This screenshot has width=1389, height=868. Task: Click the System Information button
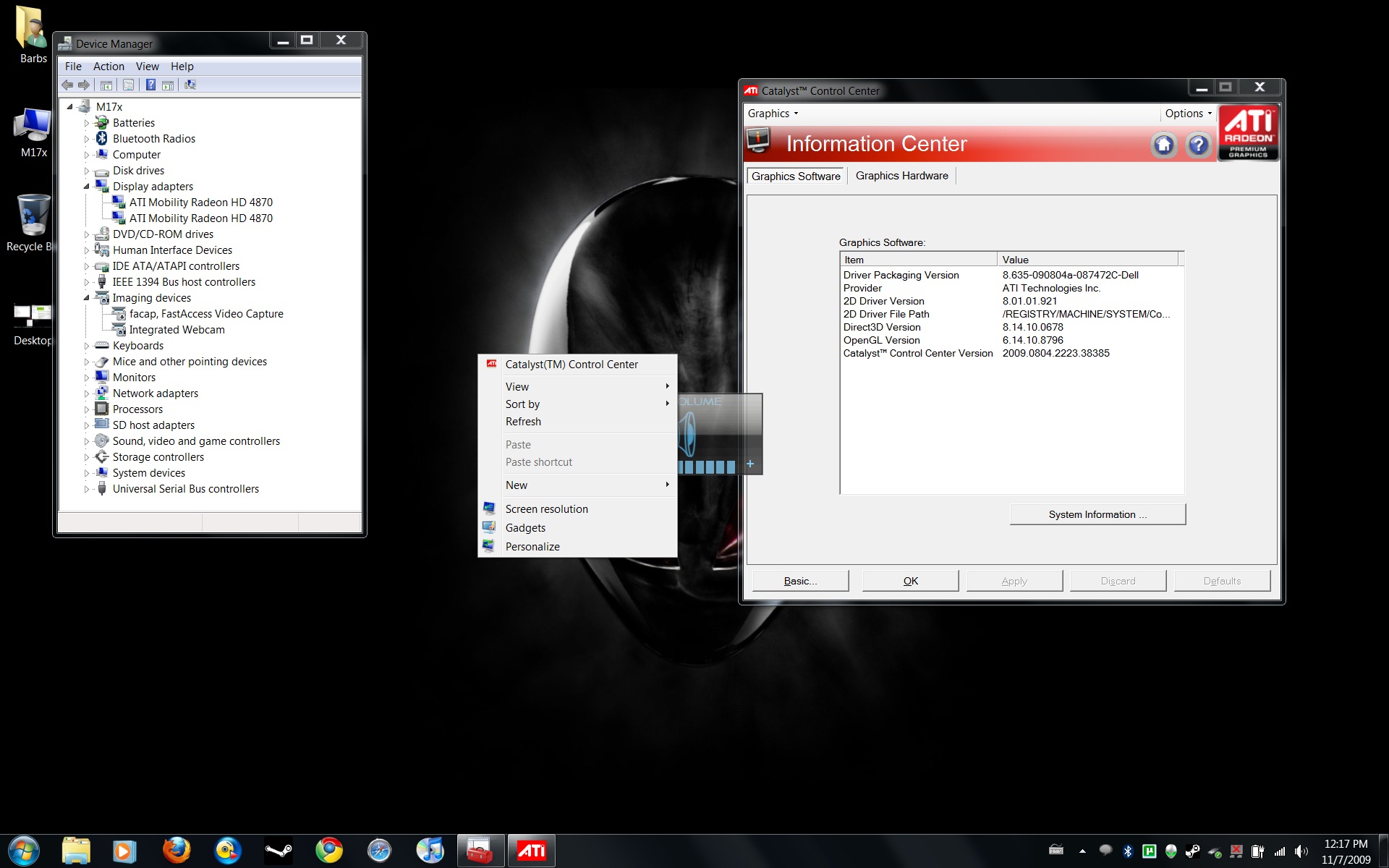[1097, 514]
